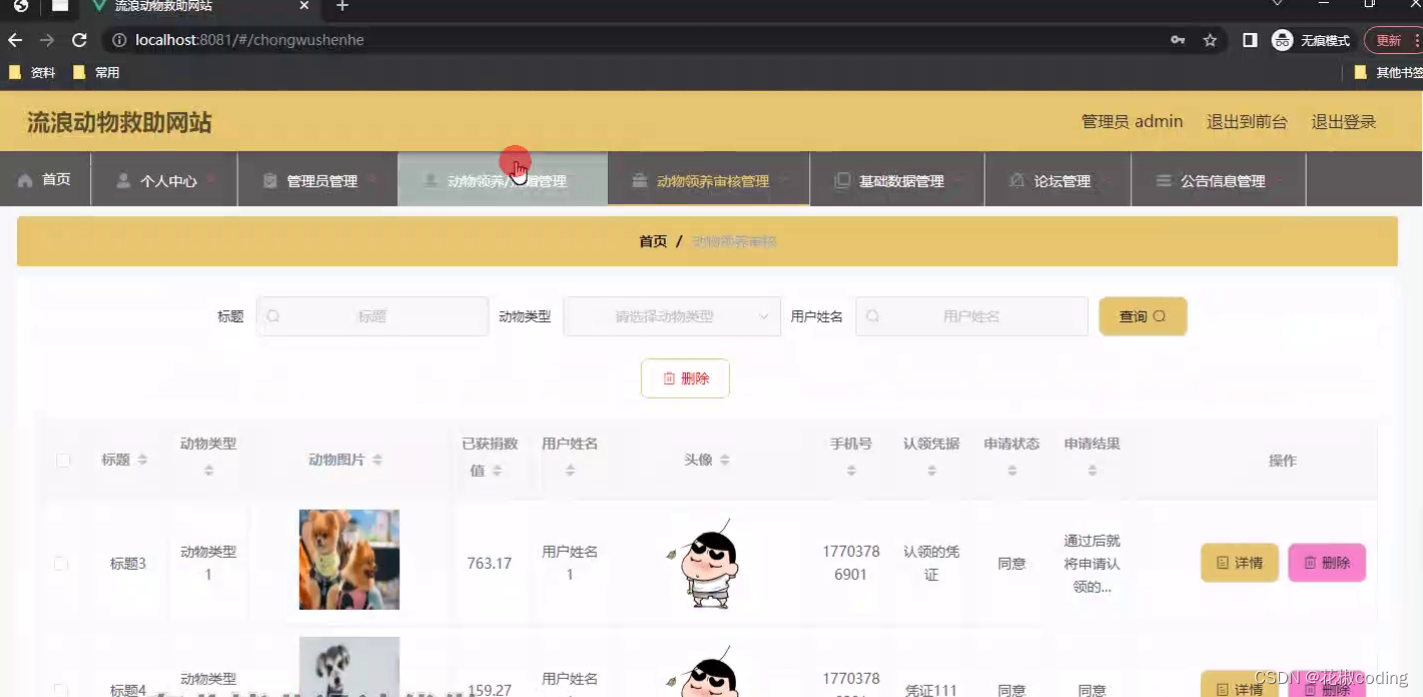Select the person icon on 个人中心
Image resolution: width=1423 pixels, height=697 pixels.
pos(122,181)
